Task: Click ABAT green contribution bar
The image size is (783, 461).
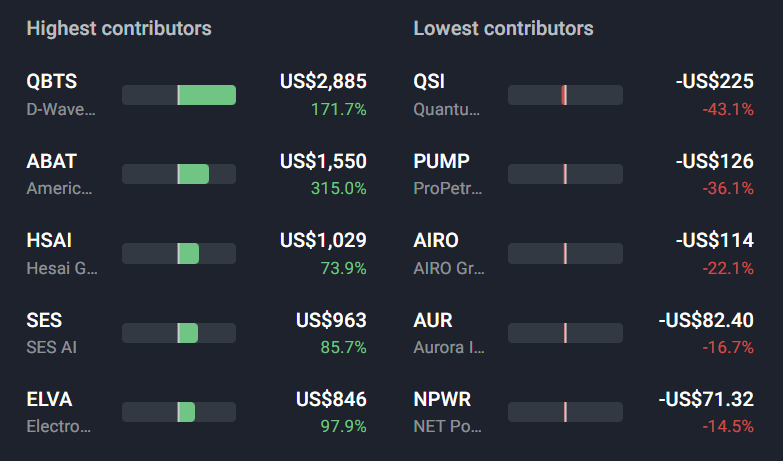Action: coord(193,174)
